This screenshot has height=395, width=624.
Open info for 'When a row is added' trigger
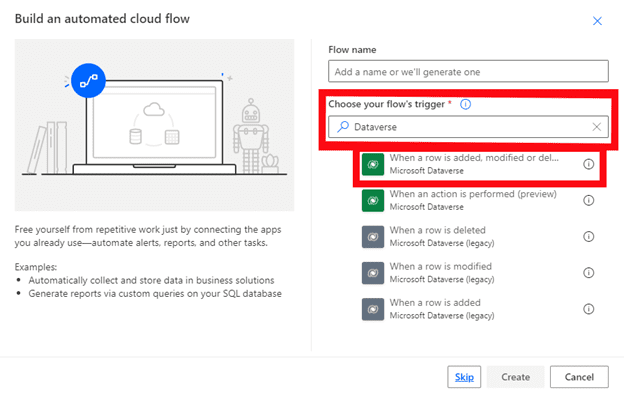click(x=589, y=309)
